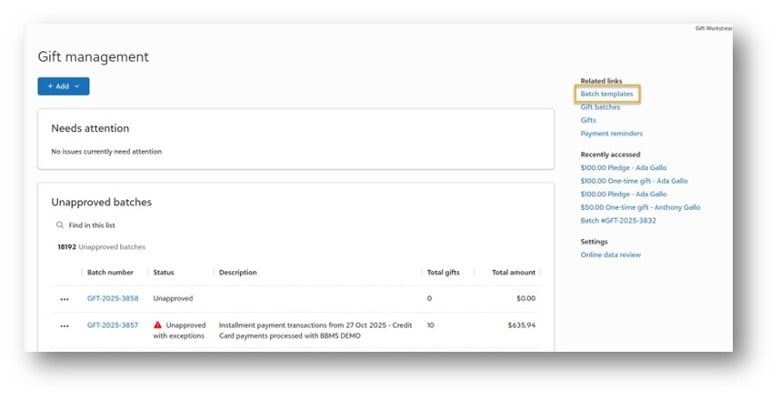Open batch GFT-2025-3857
The width and height of the screenshot is (780, 400).
point(112,325)
